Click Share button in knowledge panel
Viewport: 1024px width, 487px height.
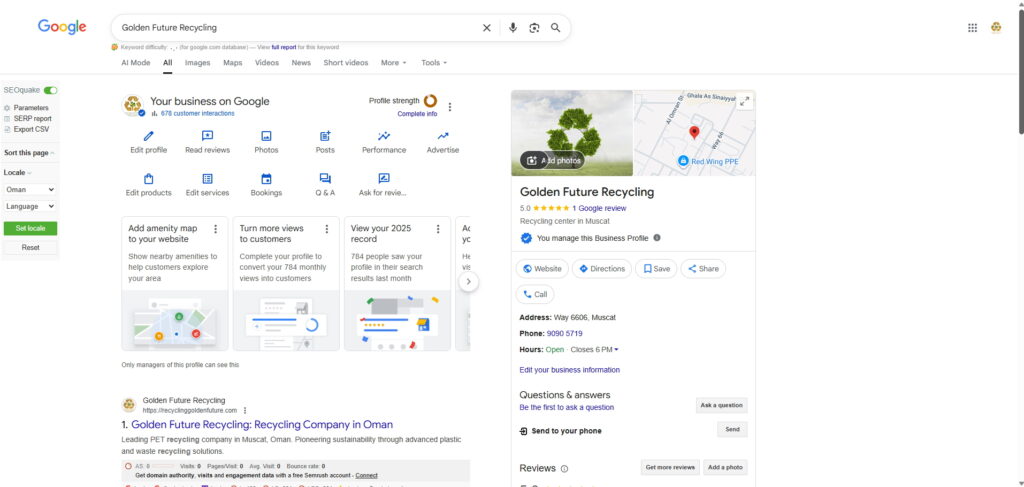[x=703, y=269]
